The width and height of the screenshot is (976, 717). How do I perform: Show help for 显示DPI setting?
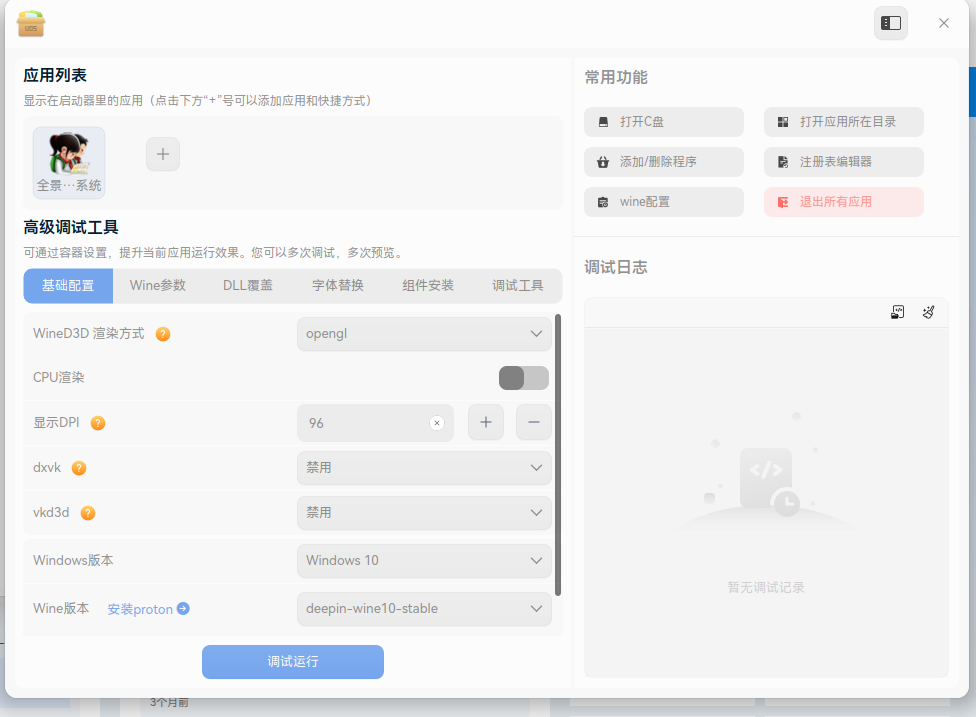click(x=98, y=423)
